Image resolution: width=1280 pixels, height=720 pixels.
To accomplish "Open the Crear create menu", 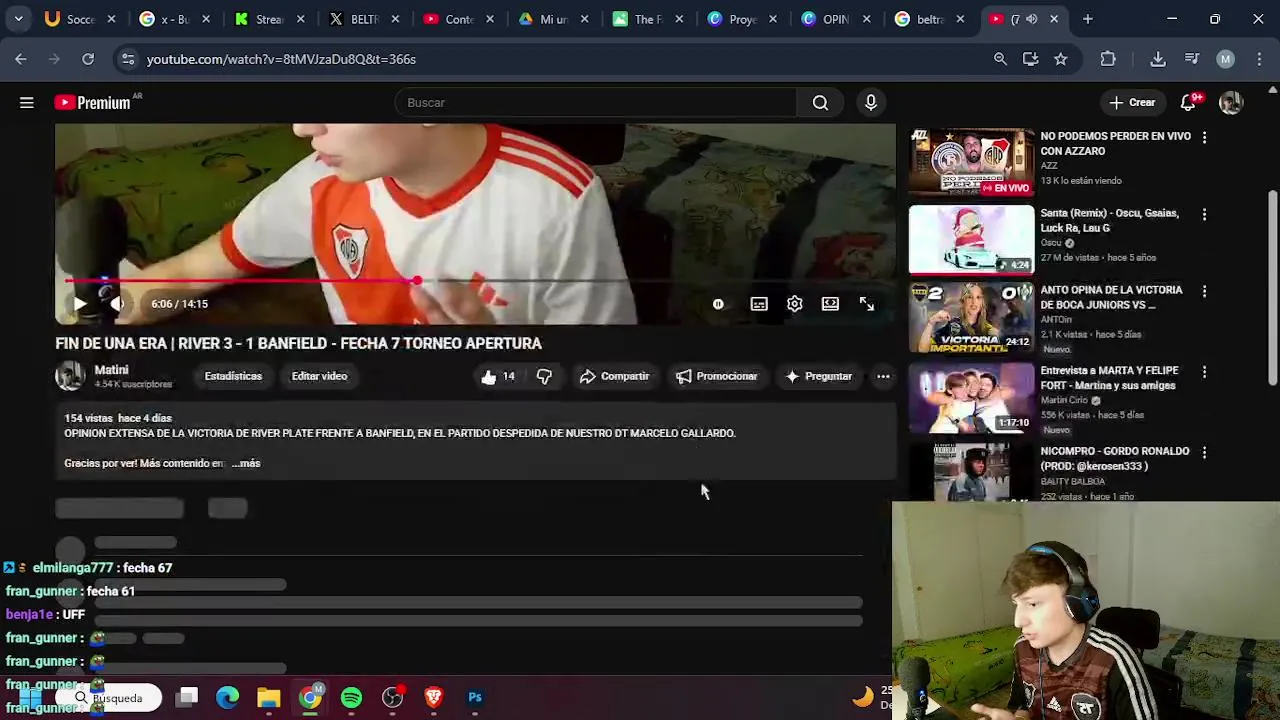I will tap(1132, 102).
